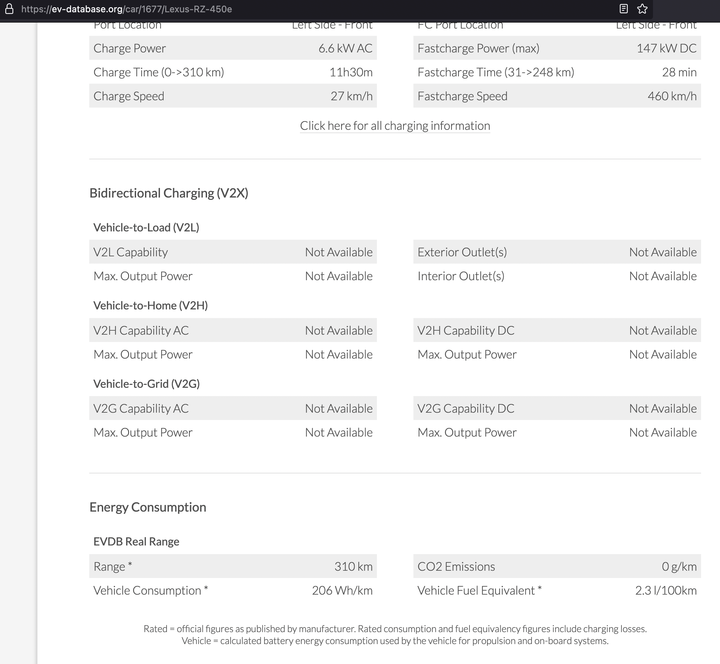Toggle reader view icon in address bar
Image resolution: width=720 pixels, height=664 pixels.
coord(623,9)
